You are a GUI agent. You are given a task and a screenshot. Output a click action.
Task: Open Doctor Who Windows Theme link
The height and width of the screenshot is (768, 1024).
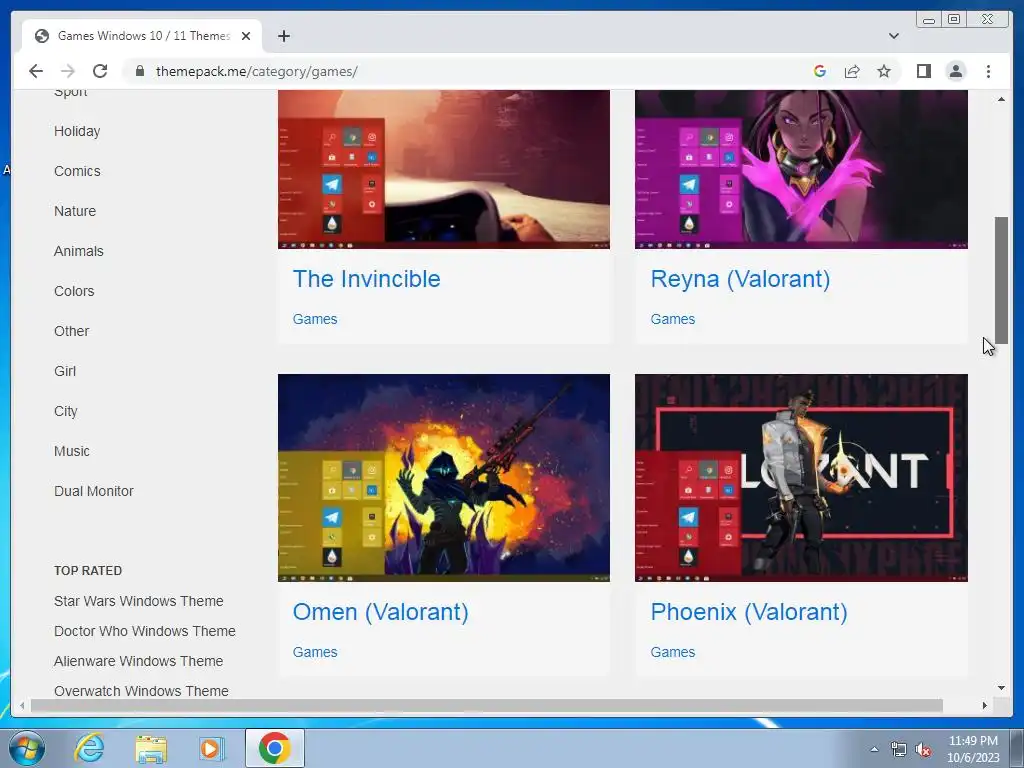coord(144,631)
